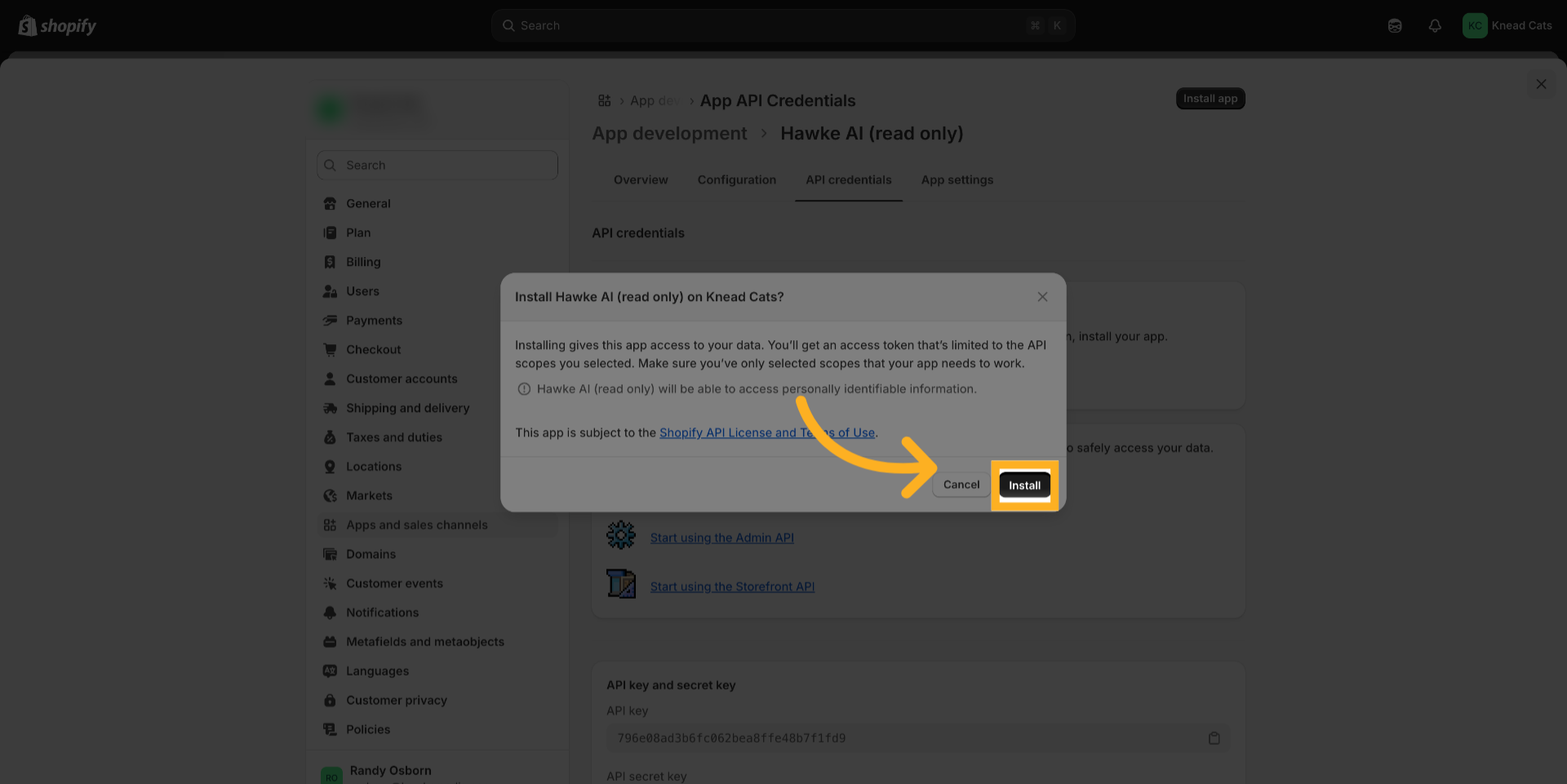Copy the API key with clipboard icon
Viewport: 1567px width, 784px height.
(x=1214, y=738)
